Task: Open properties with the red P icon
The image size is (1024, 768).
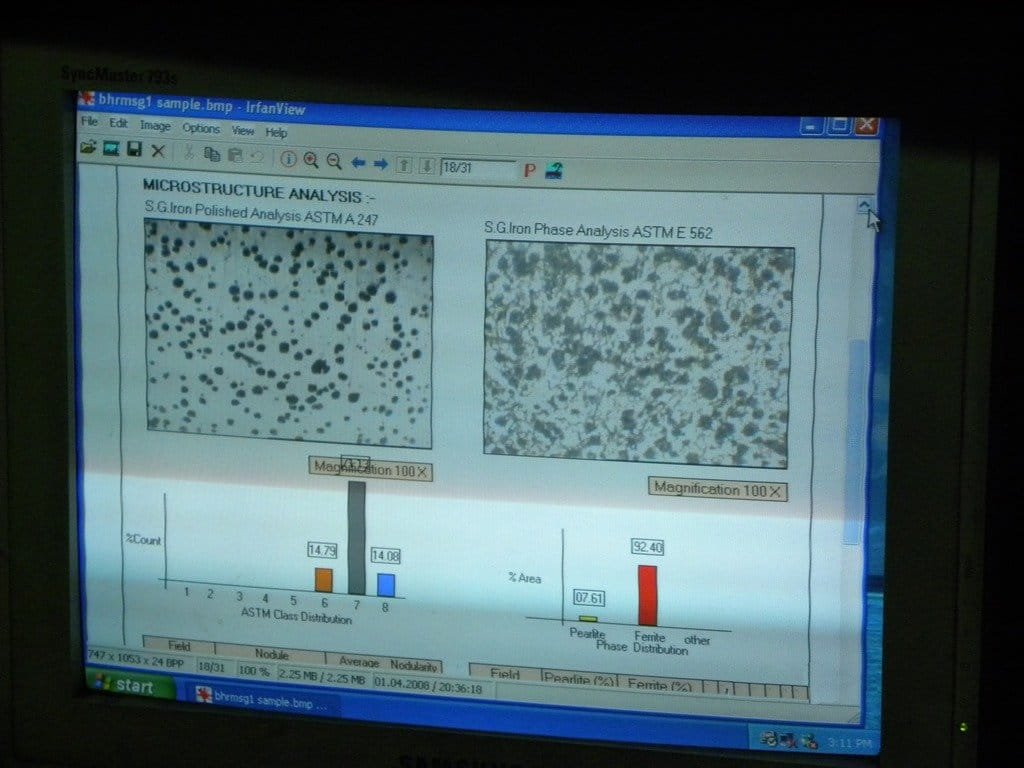Action: tap(530, 171)
